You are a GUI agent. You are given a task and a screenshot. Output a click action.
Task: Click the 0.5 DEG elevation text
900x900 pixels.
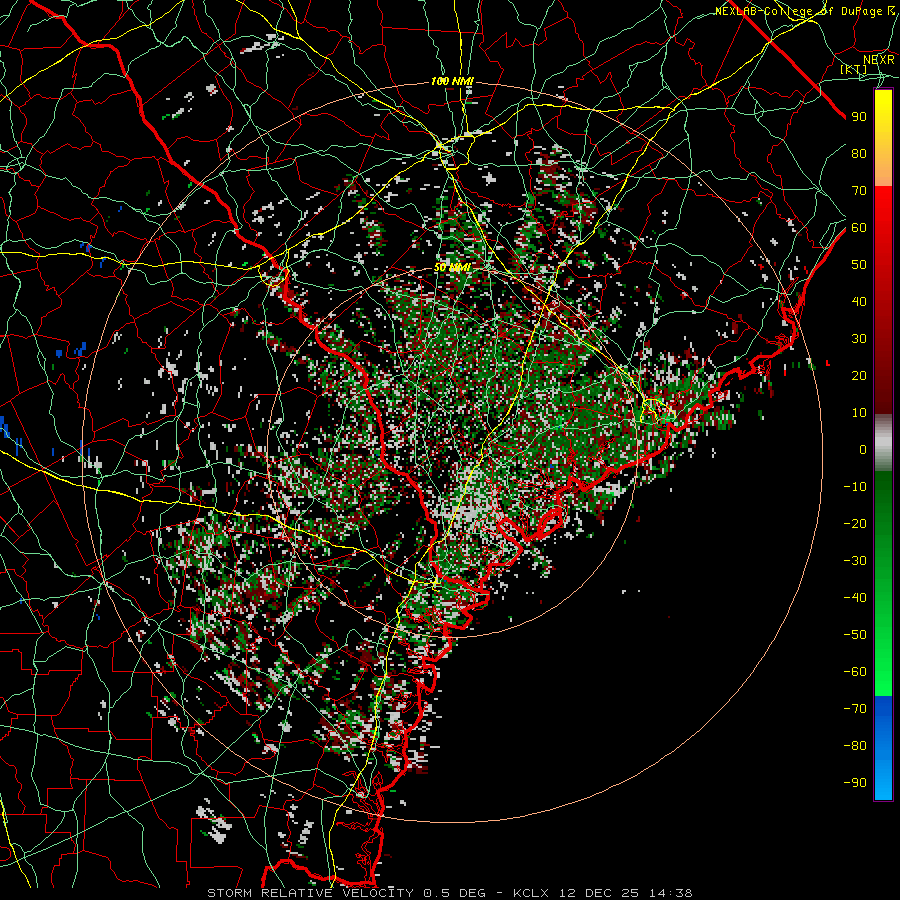[x=454, y=893]
